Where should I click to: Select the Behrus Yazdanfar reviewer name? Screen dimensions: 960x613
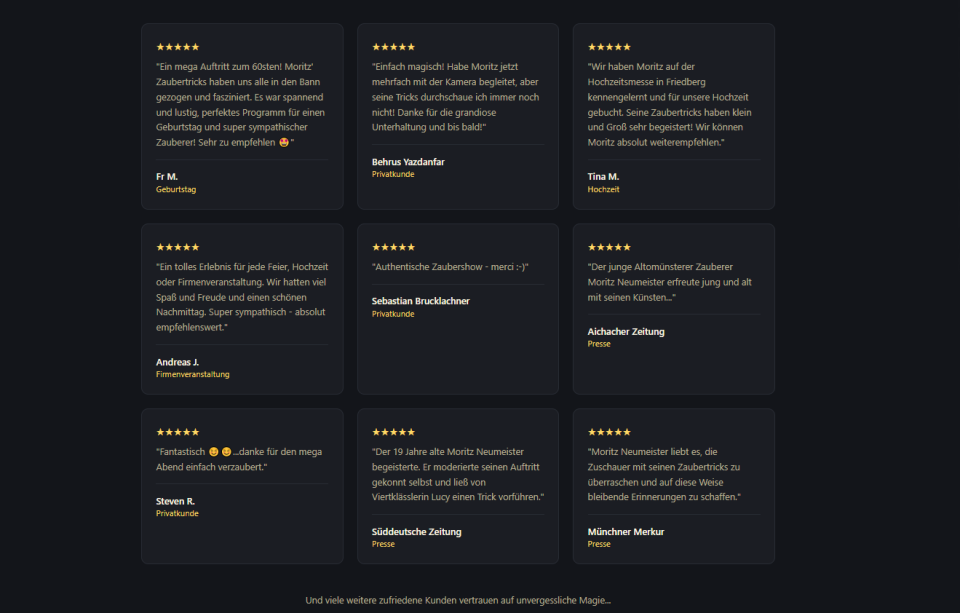click(408, 162)
